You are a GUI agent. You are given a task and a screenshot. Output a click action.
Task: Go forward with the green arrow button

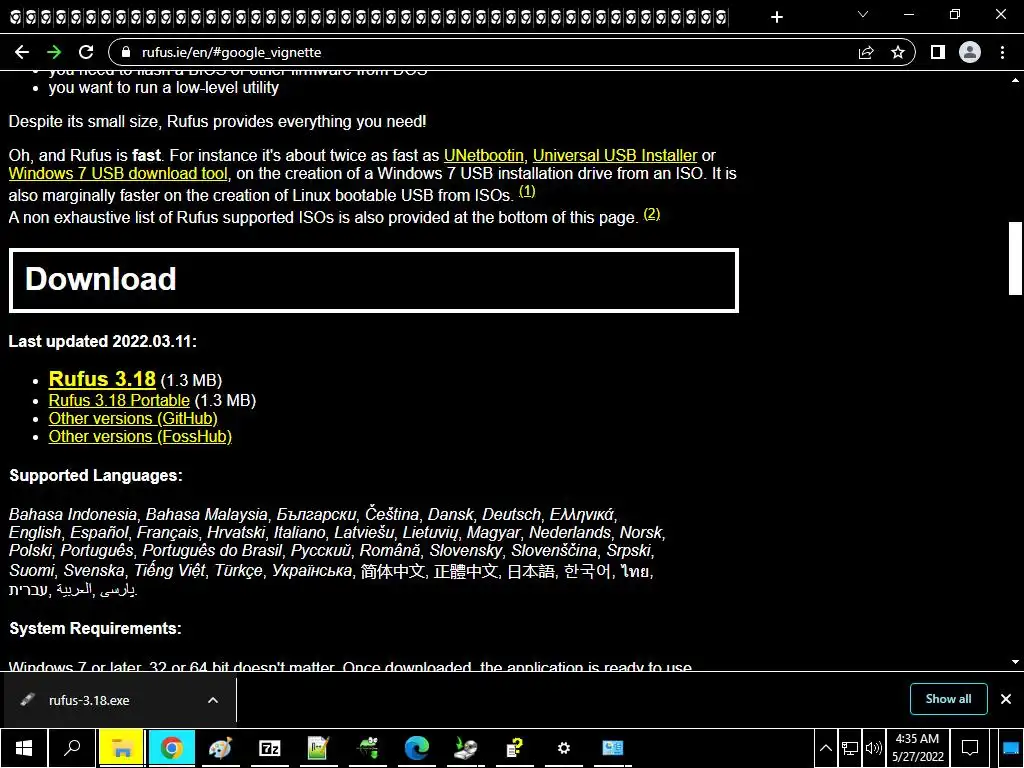click(54, 52)
